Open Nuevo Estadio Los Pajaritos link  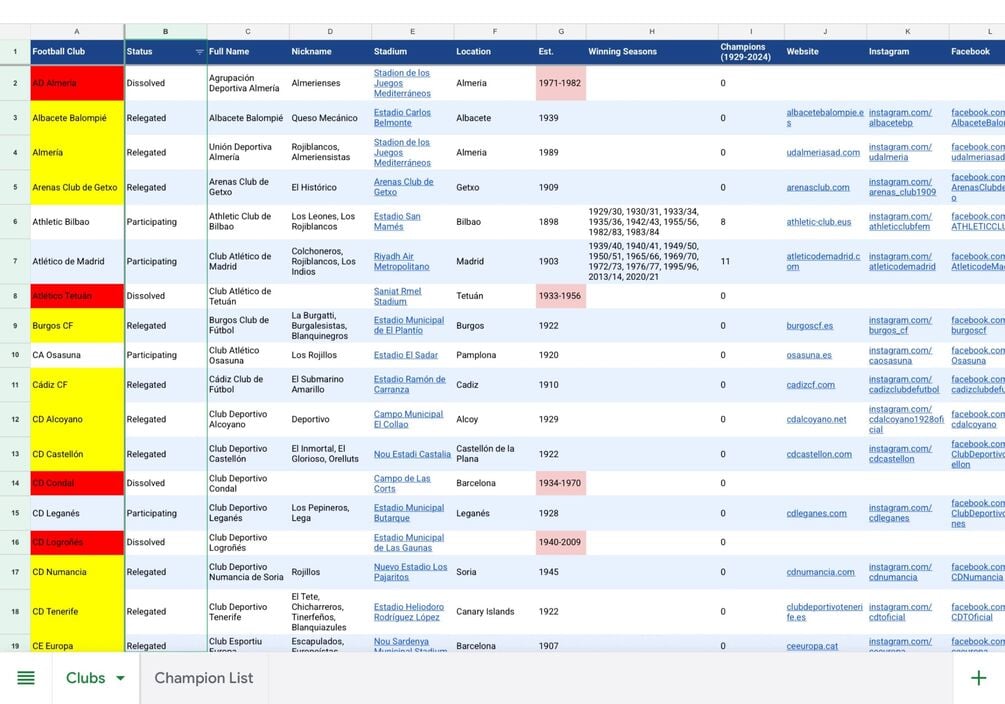(410, 571)
